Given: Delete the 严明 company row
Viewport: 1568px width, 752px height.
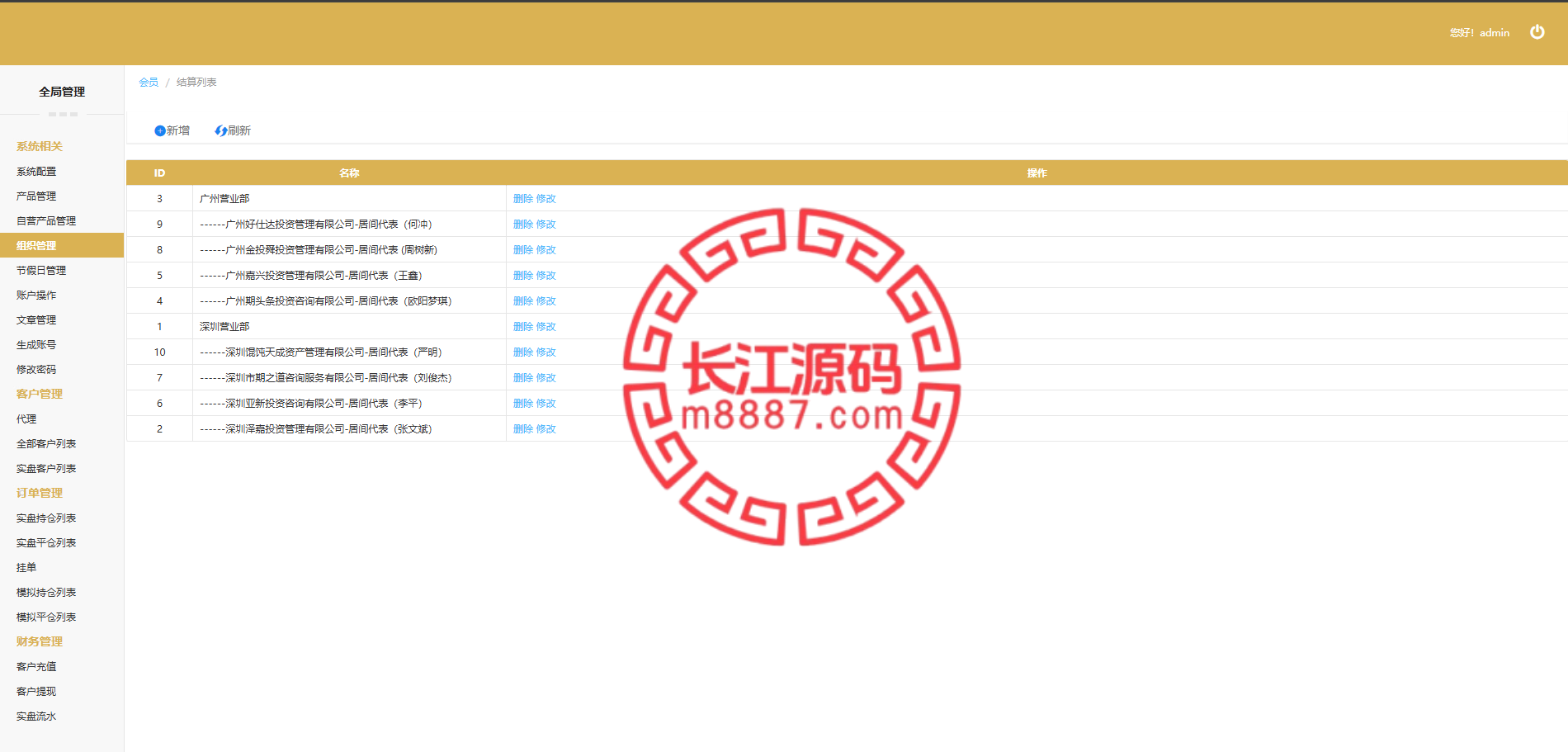Looking at the screenshot, I should click(x=523, y=352).
